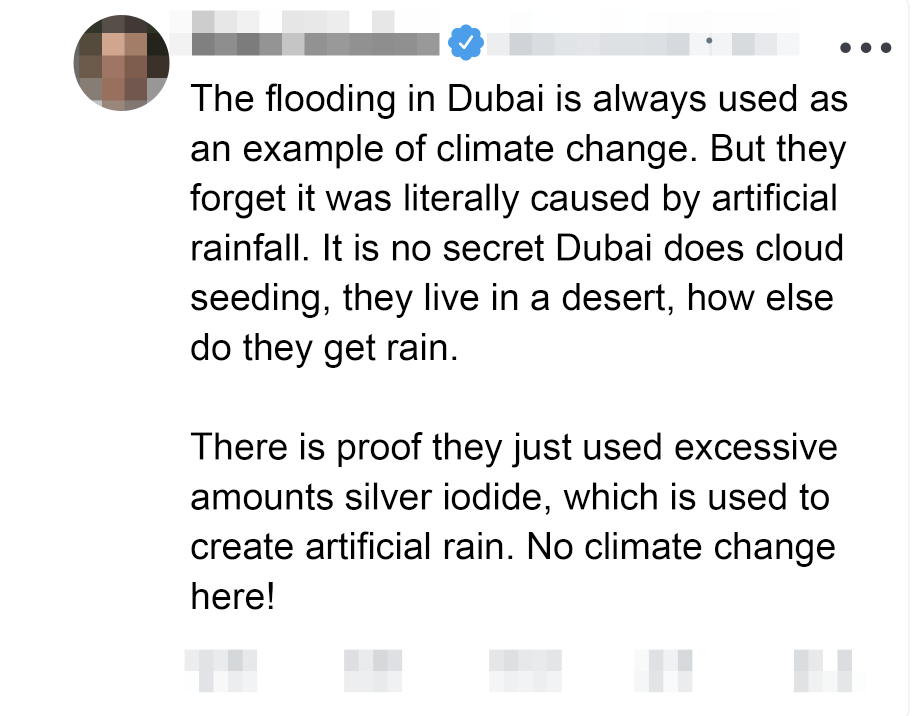Click the blurred username handle after the badge

pos(588,43)
